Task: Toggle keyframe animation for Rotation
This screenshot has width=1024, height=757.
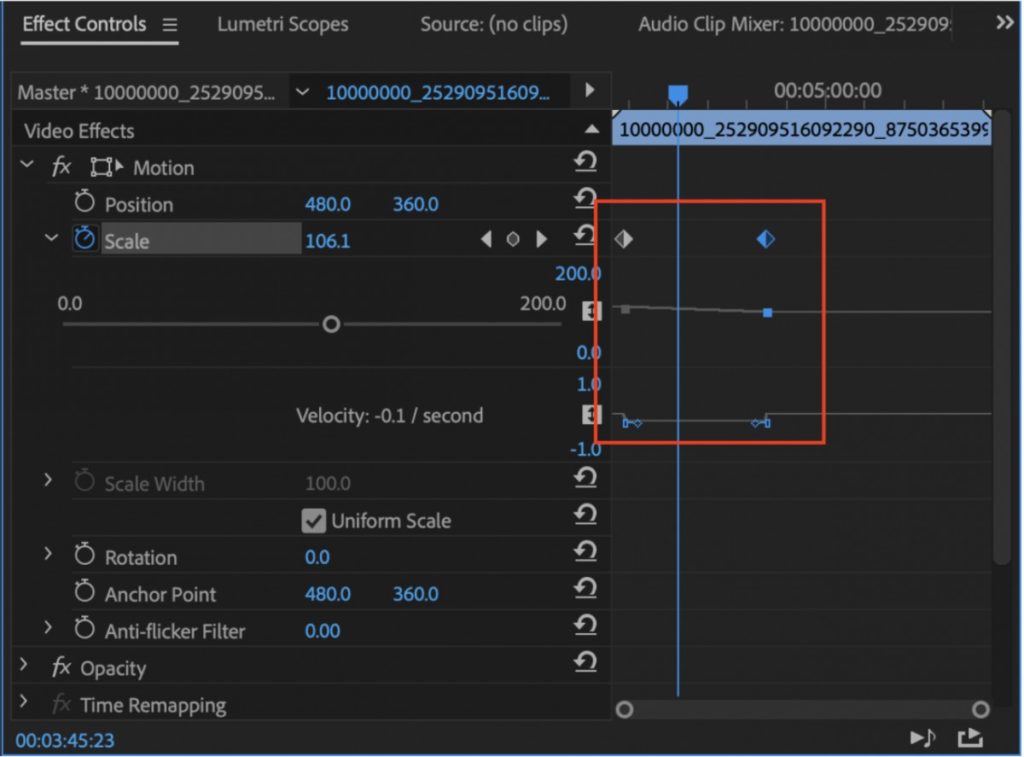Action: coord(85,556)
